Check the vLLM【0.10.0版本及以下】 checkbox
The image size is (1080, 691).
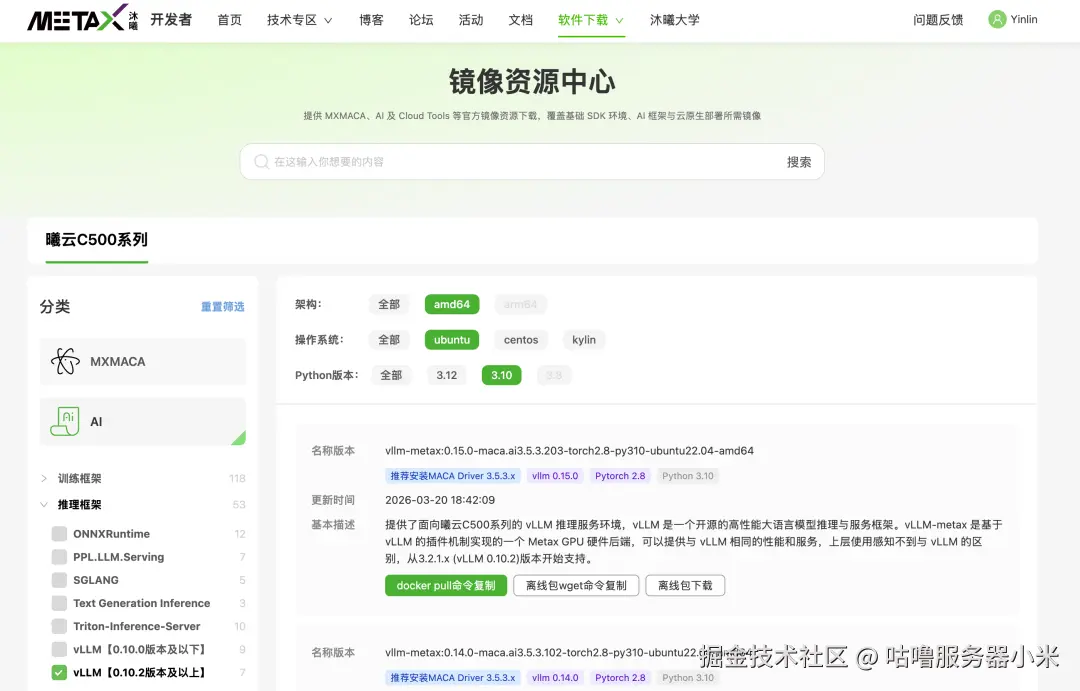pyautogui.click(x=59, y=649)
